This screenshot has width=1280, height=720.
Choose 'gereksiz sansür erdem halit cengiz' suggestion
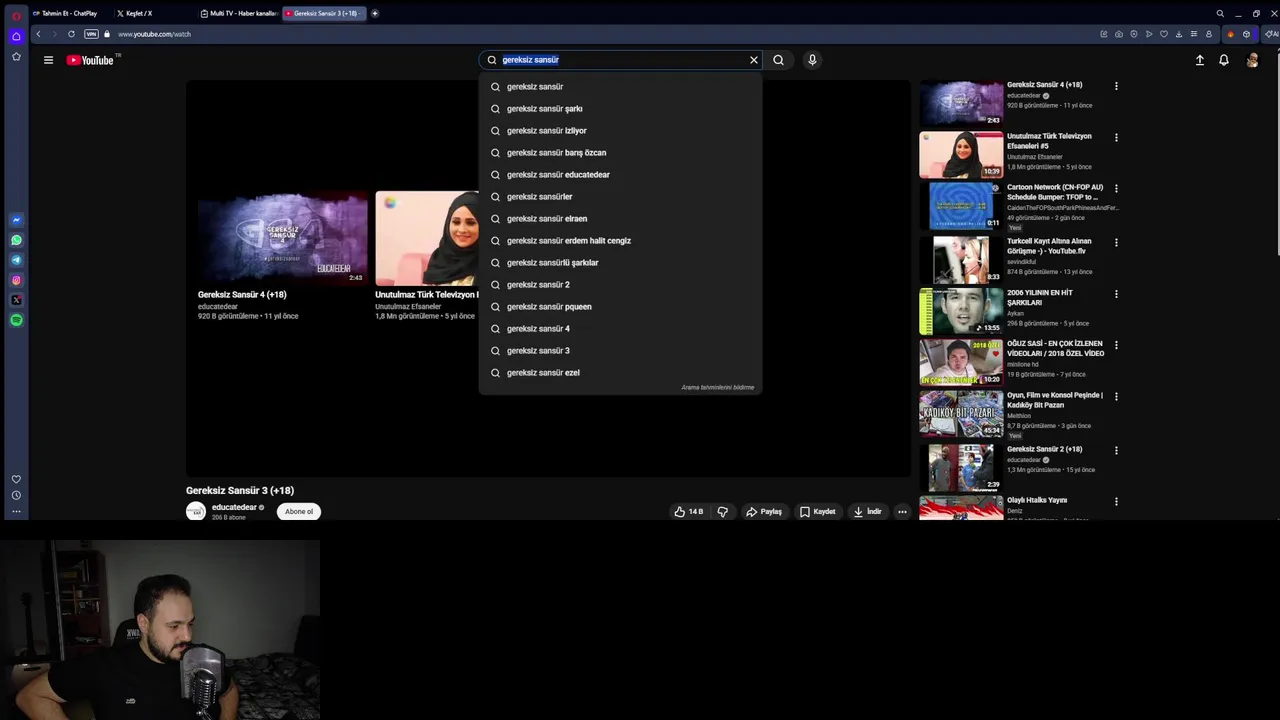[x=620, y=241]
